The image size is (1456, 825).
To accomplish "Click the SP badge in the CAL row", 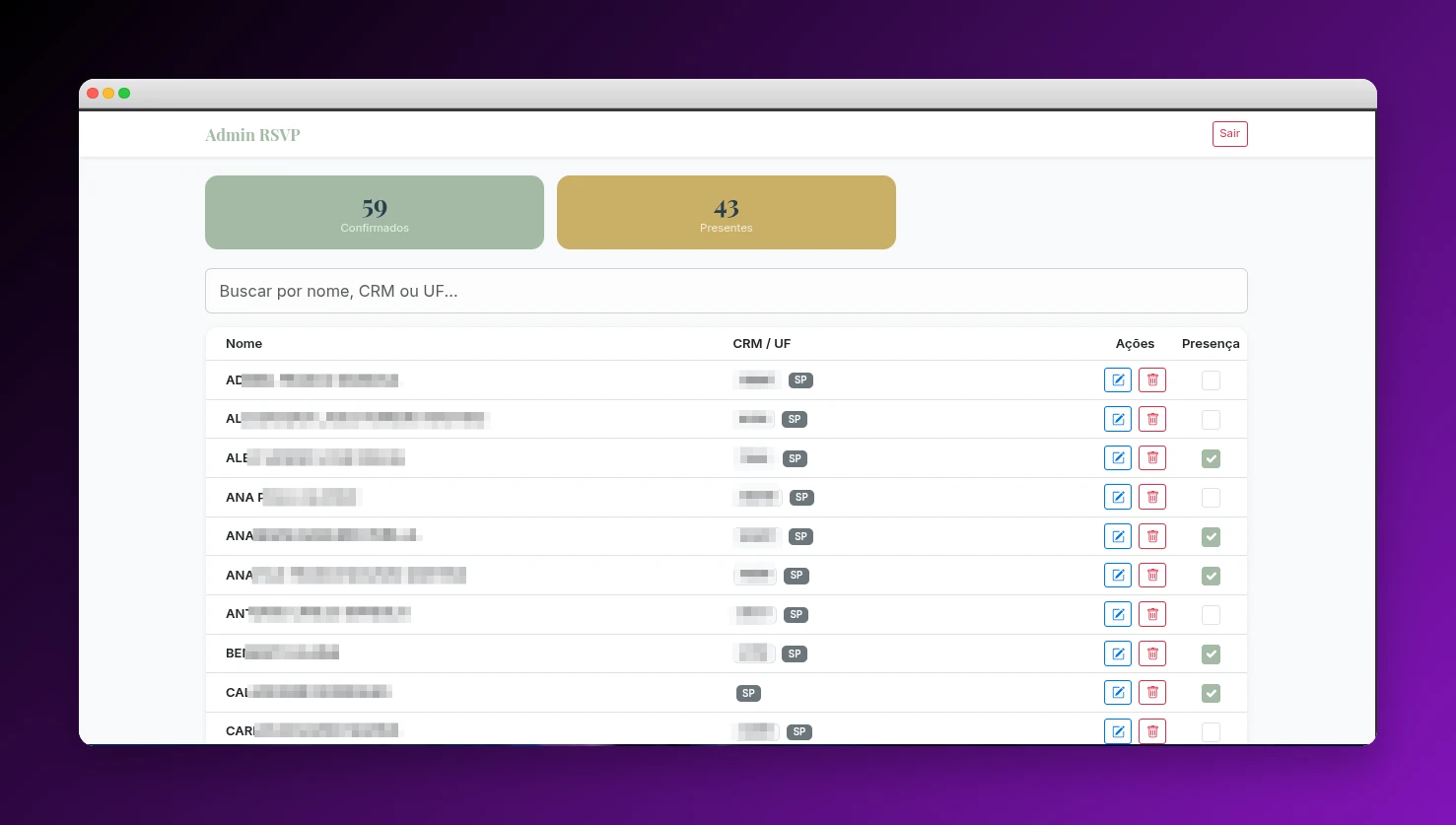I will click(748, 693).
